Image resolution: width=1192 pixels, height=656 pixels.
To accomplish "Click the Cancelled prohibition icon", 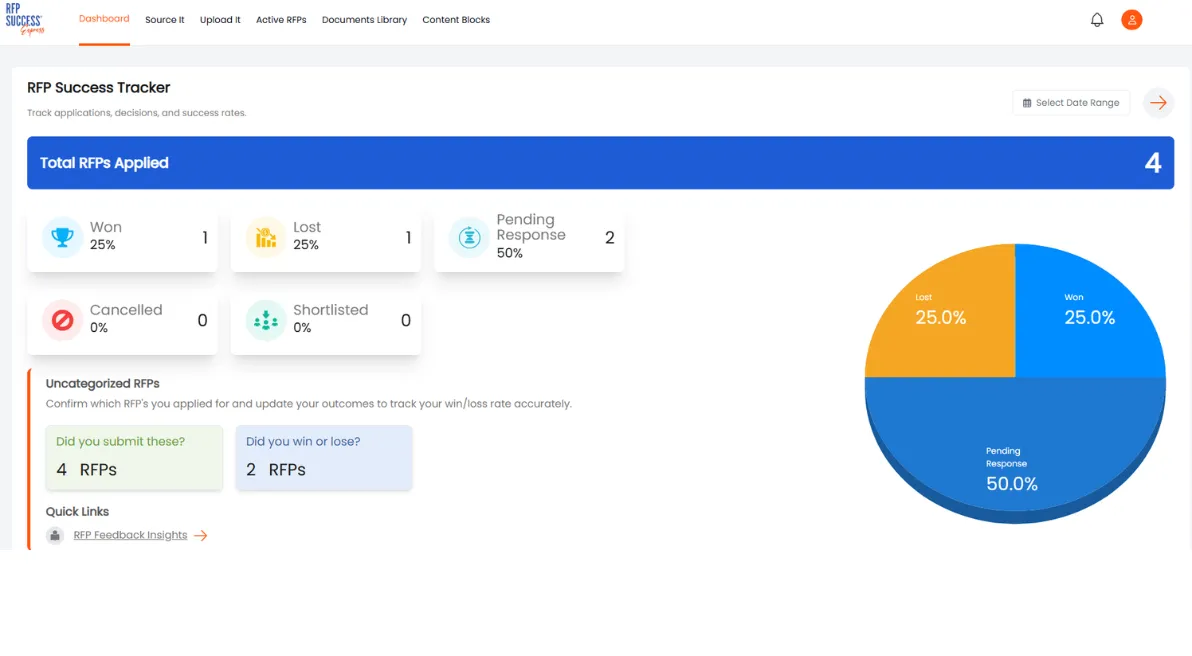I will coord(62,320).
